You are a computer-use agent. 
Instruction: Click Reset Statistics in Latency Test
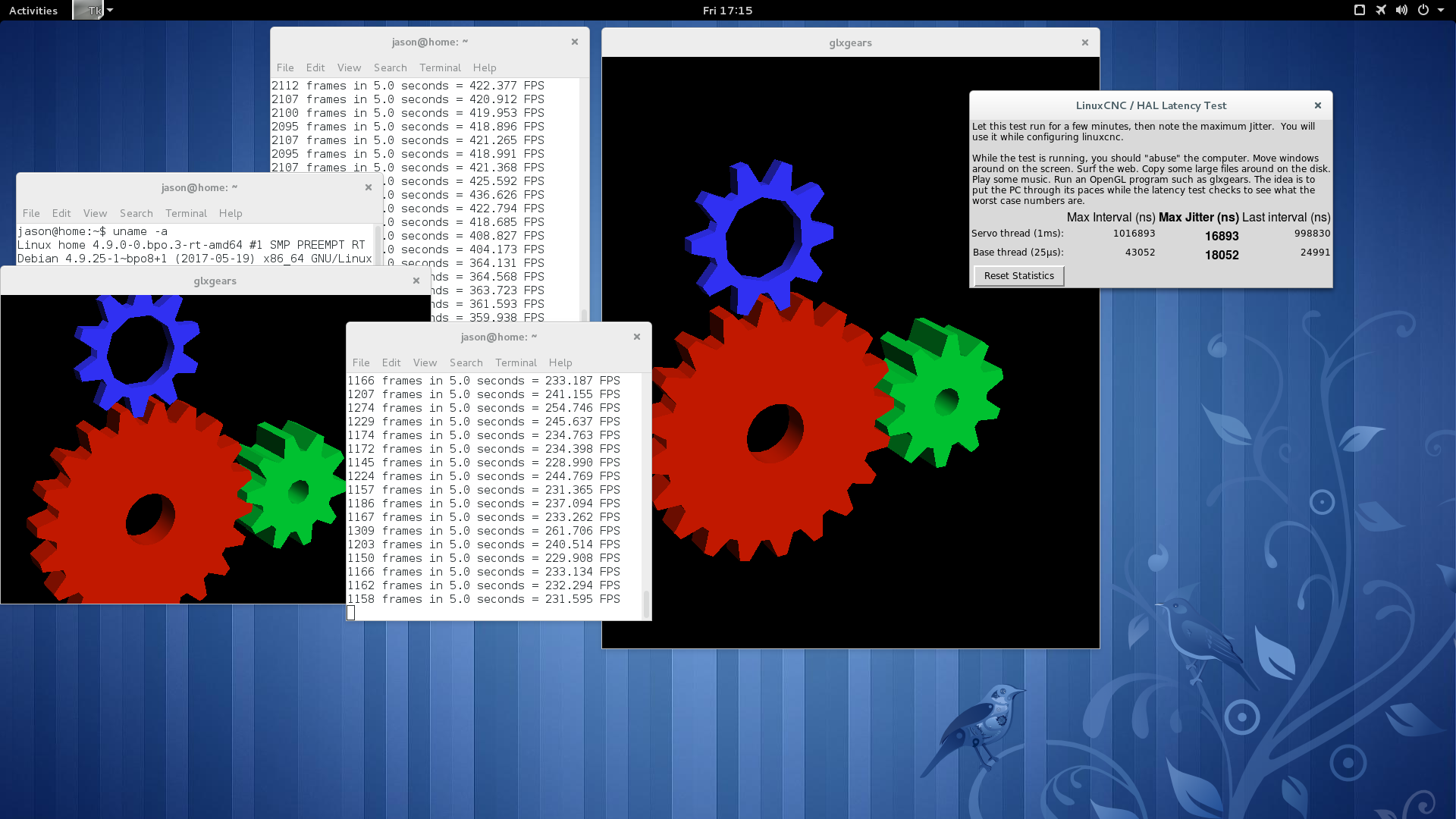[x=1018, y=276]
